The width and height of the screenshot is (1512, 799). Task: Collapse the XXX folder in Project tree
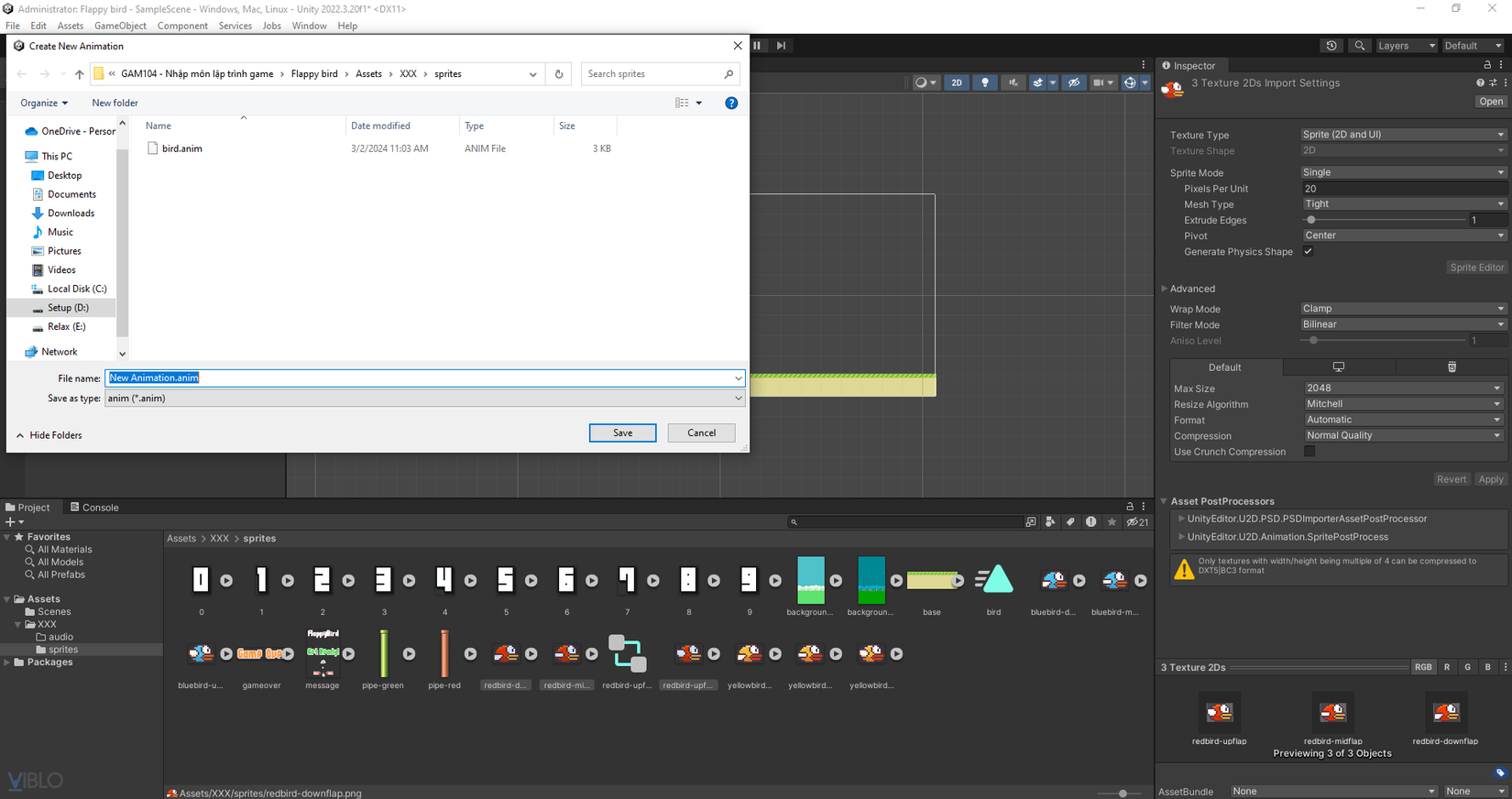17,624
